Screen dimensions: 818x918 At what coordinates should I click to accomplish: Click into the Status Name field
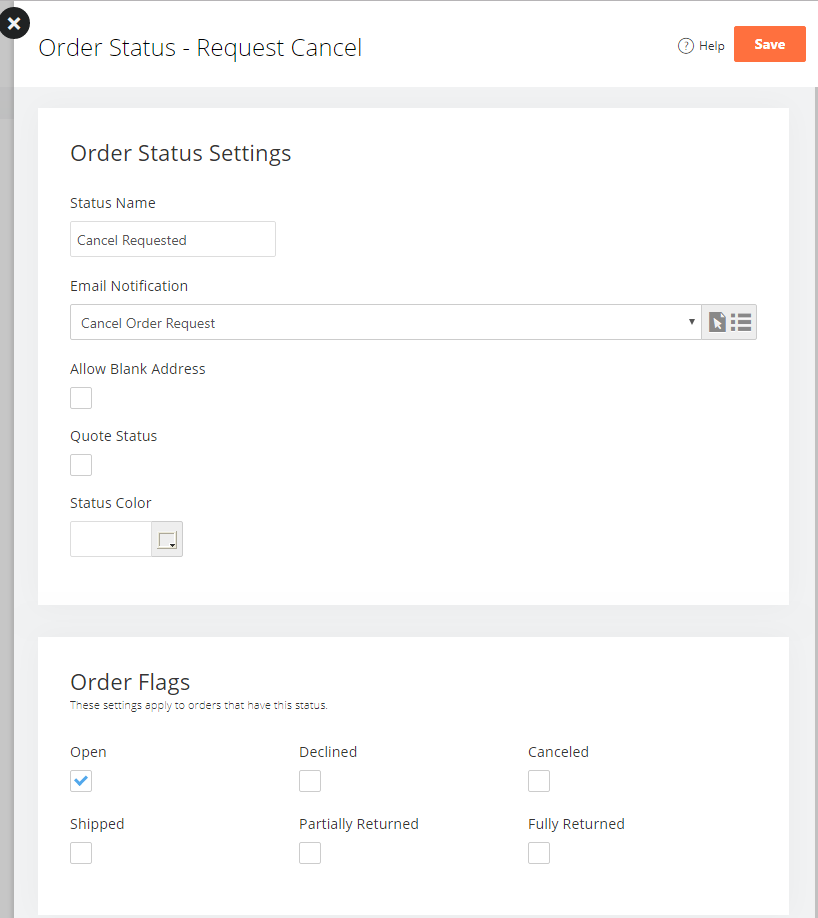pyautogui.click(x=173, y=239)
